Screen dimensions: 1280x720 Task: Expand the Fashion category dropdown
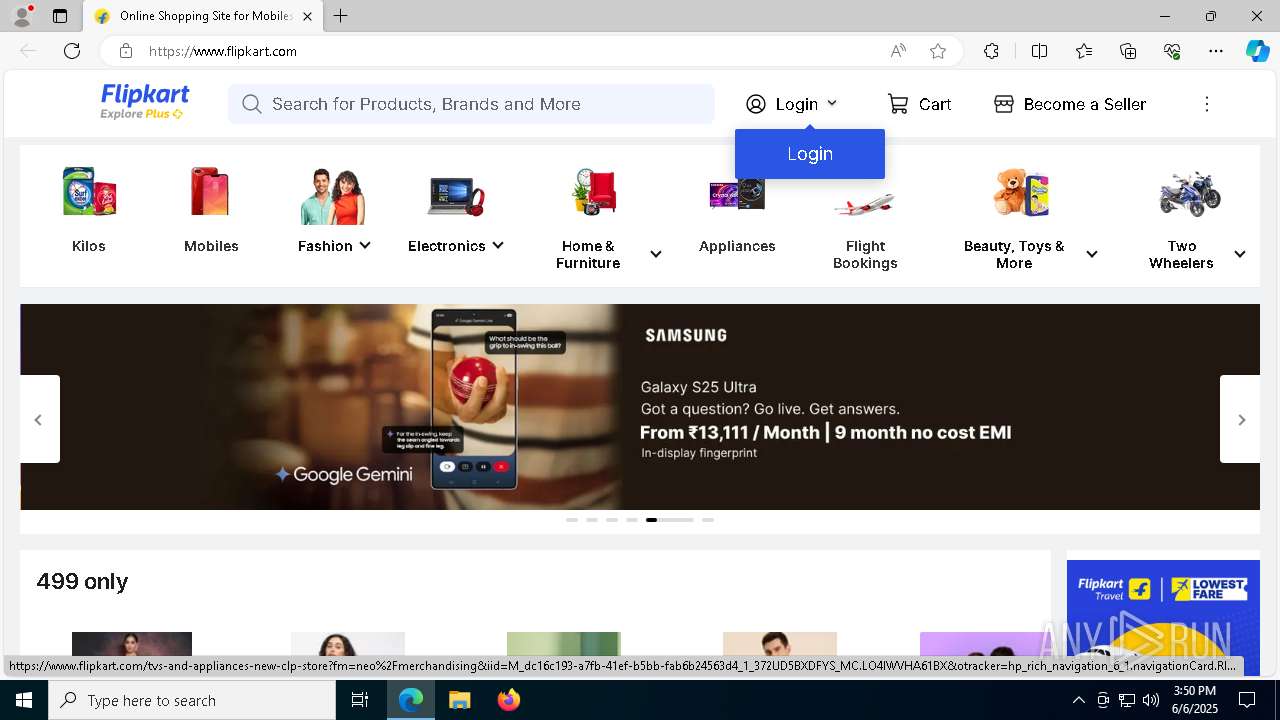coord(365,245)
